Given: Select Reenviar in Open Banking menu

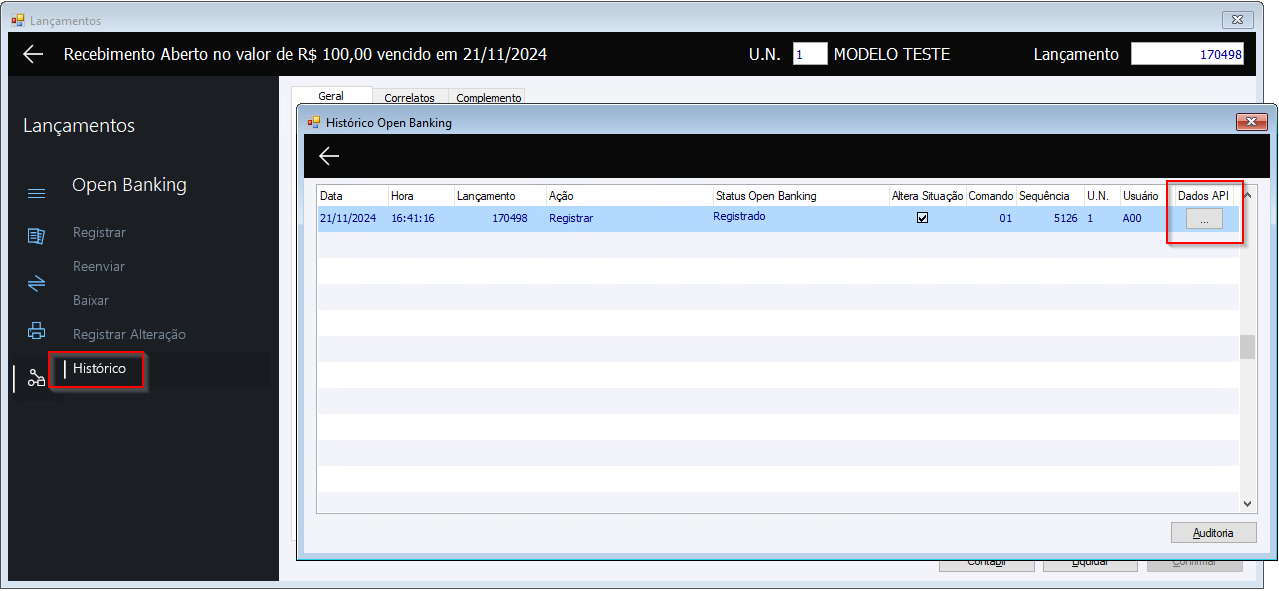Looking at the screenshot, I should pyautogui.click(x=99, y=266).
